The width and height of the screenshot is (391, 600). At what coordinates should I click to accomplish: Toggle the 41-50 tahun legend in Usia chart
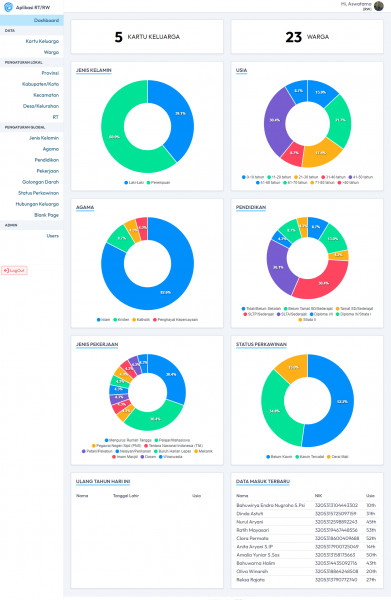pyautogui.click(x=361, y=177)
